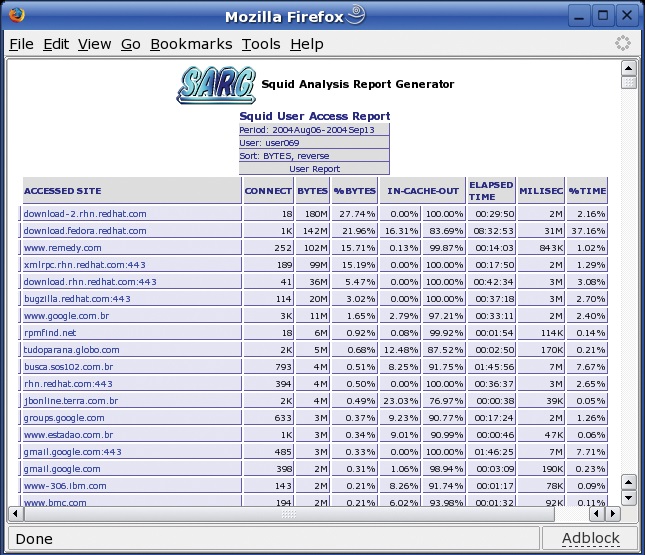Click the vertical scrollbar thumb
The height and width of the screenshot is (555, 645).
(629, 83)
